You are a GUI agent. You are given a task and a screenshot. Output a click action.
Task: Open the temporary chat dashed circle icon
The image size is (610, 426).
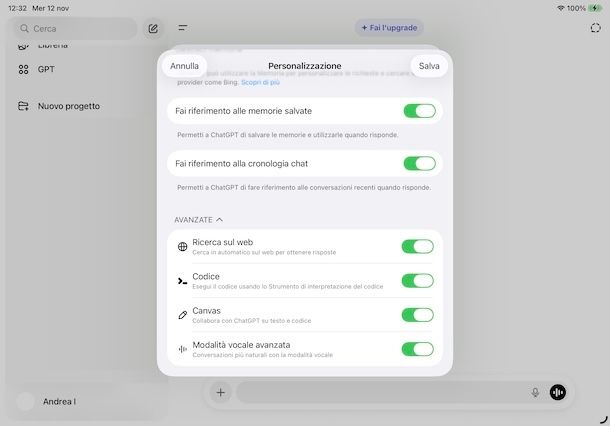[x=595, y=28]
